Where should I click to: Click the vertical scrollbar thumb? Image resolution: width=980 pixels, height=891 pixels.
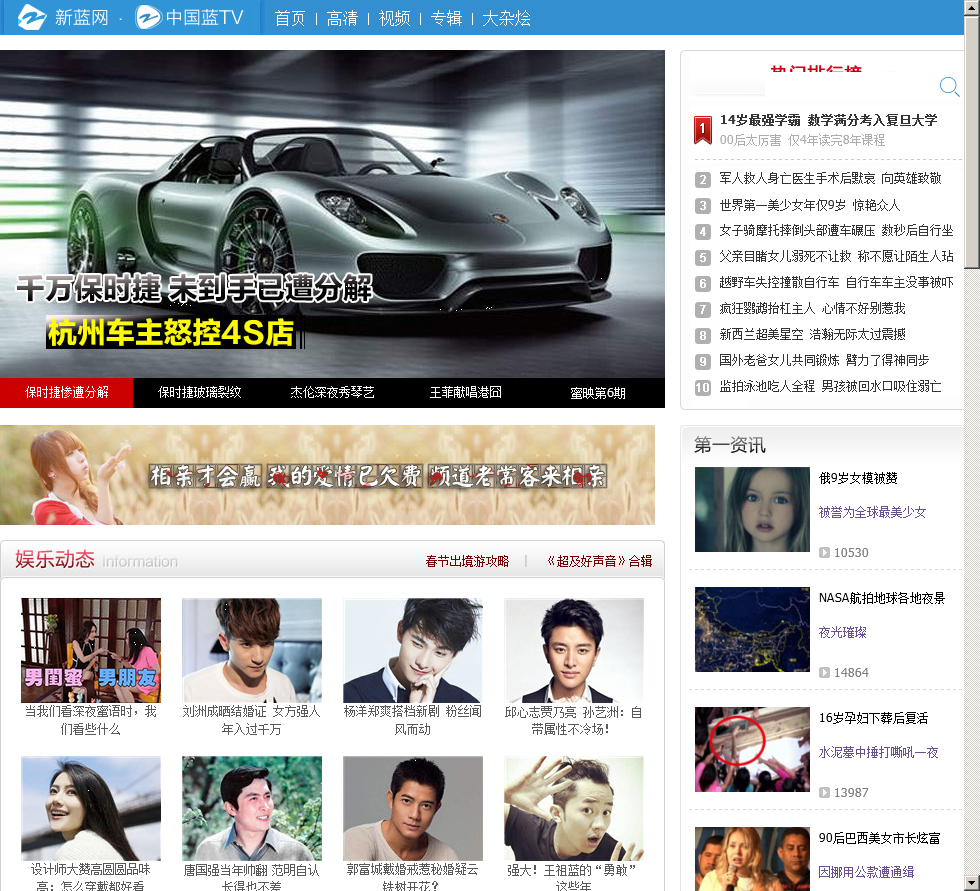tap(972, 141)
